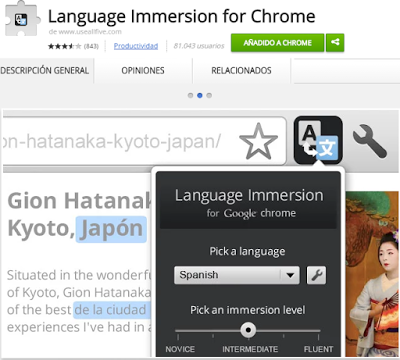Screen dimensions: 400x360
Task: Click highlighted phrase de la ciudad
Action: pyautogui.click(x=111, y=310)
